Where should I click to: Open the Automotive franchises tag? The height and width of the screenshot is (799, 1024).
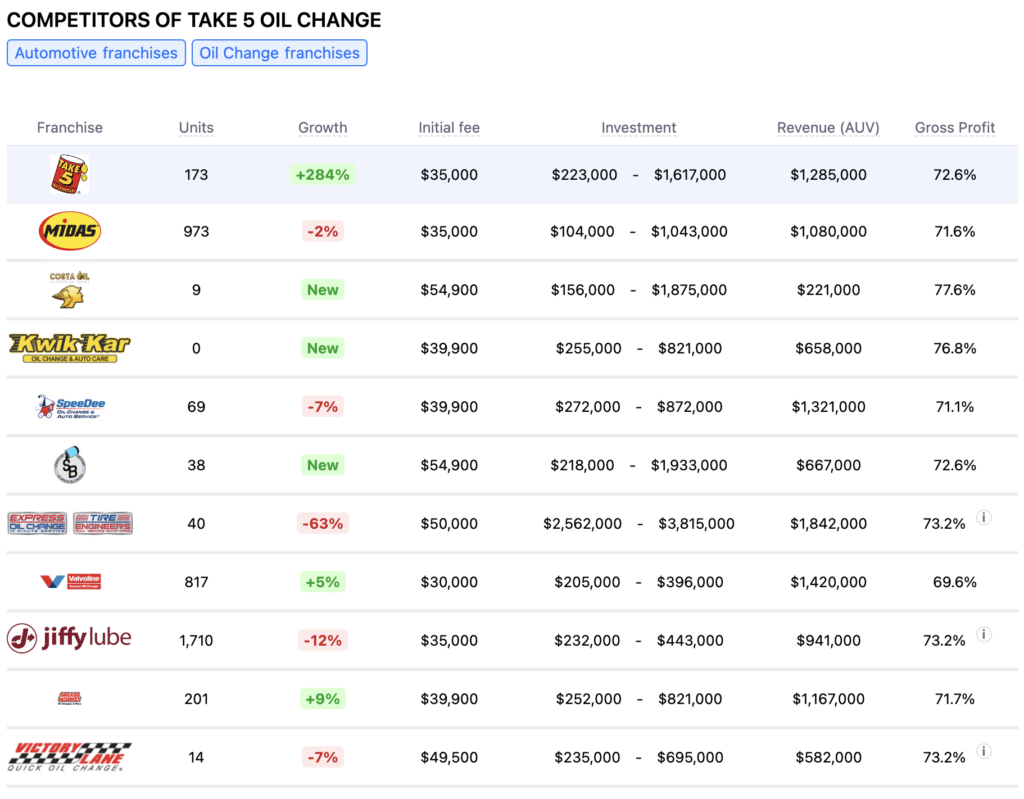[96, 53]
